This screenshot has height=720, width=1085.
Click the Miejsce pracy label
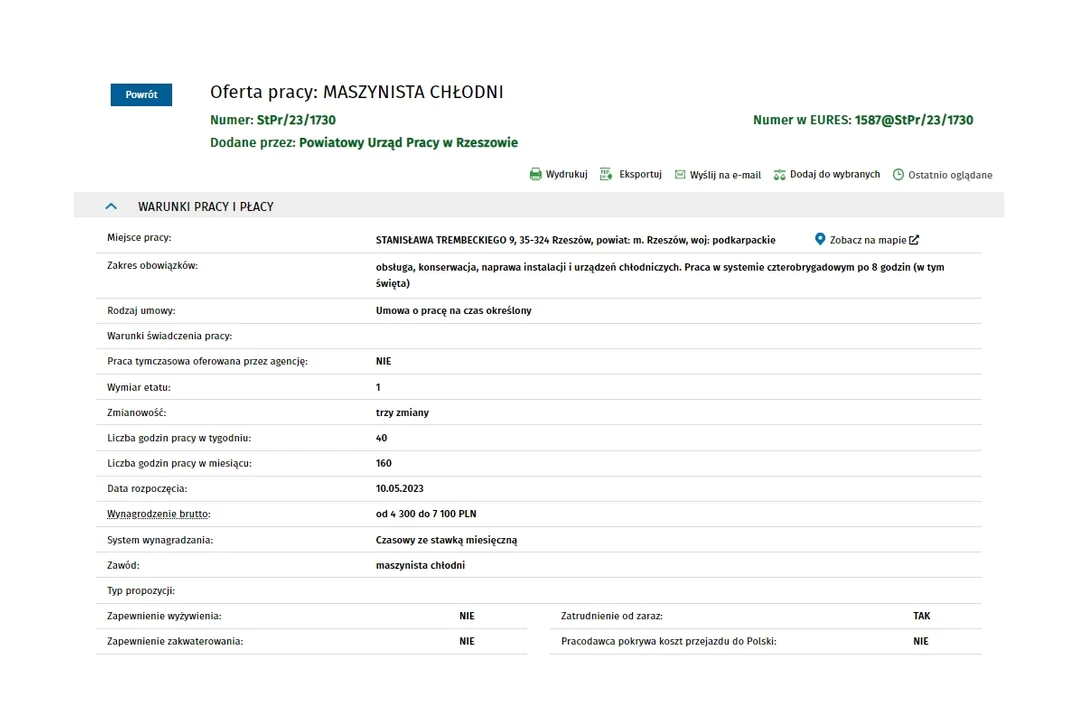click(x=139, y=237)
